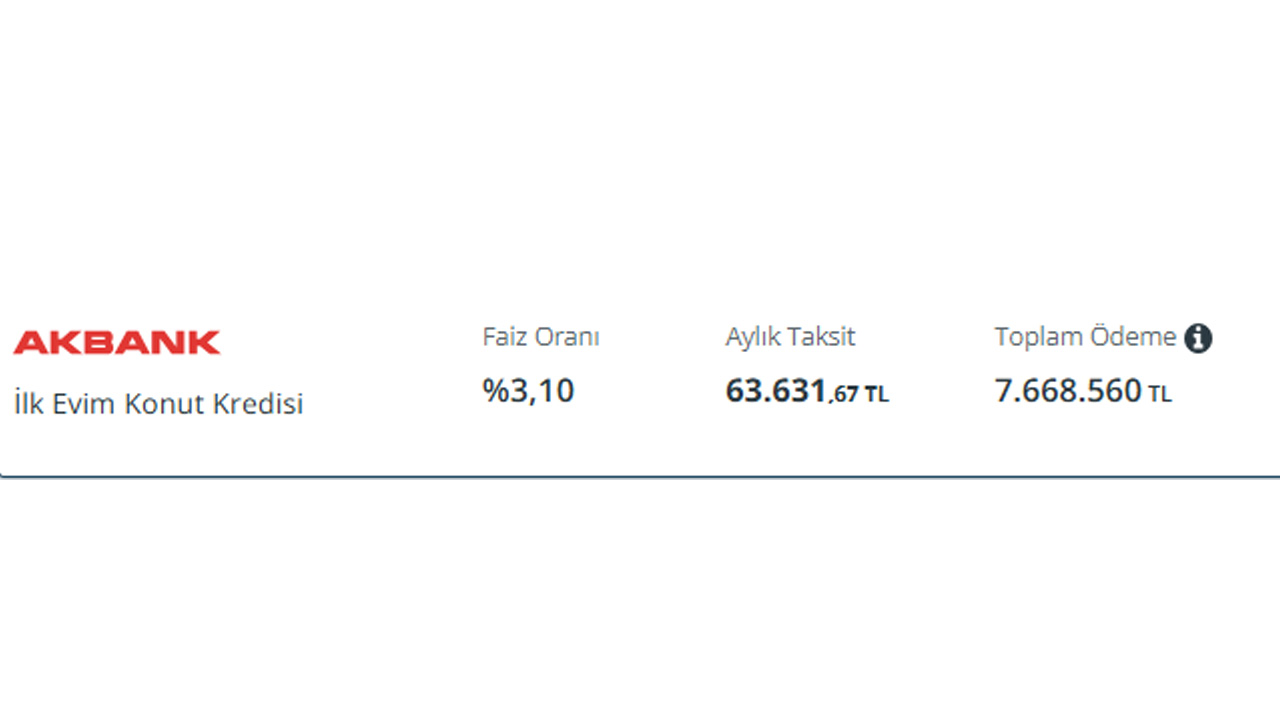Click the ,67 decimal part of installment
This screenshot has height=720, width=1280.
coord(844,395)
